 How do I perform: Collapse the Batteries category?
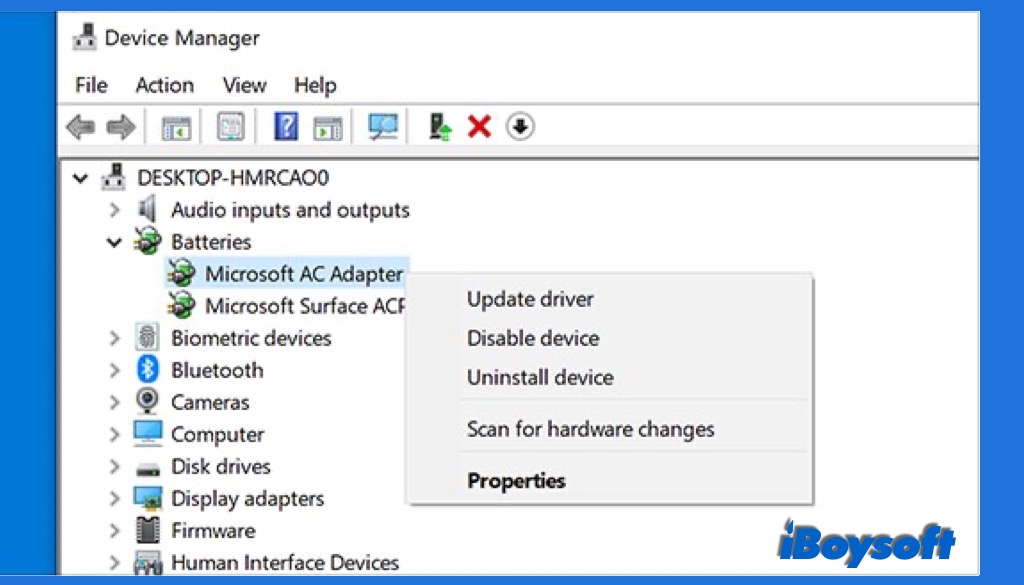[115, 242]
